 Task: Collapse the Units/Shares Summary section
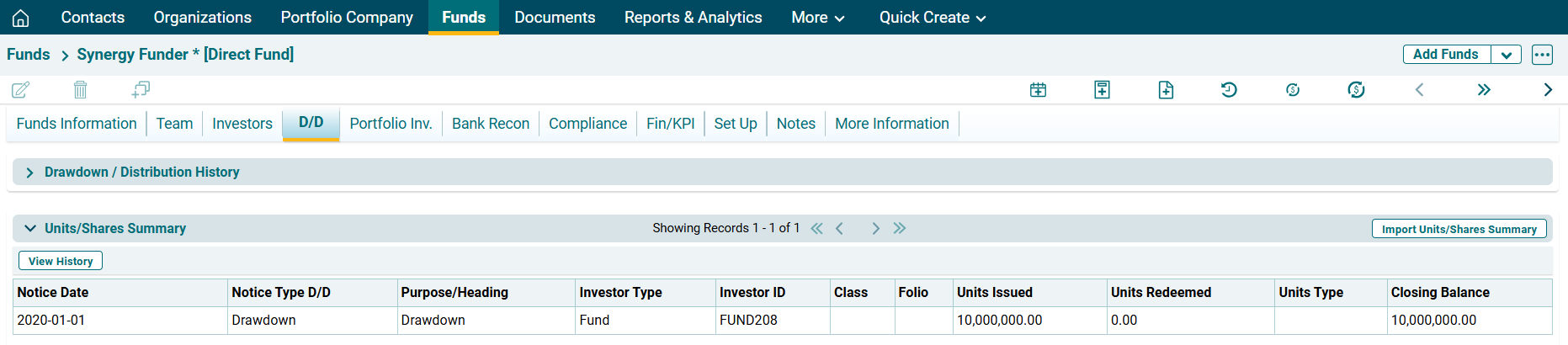pyautogui.click(x=30, y=228)
